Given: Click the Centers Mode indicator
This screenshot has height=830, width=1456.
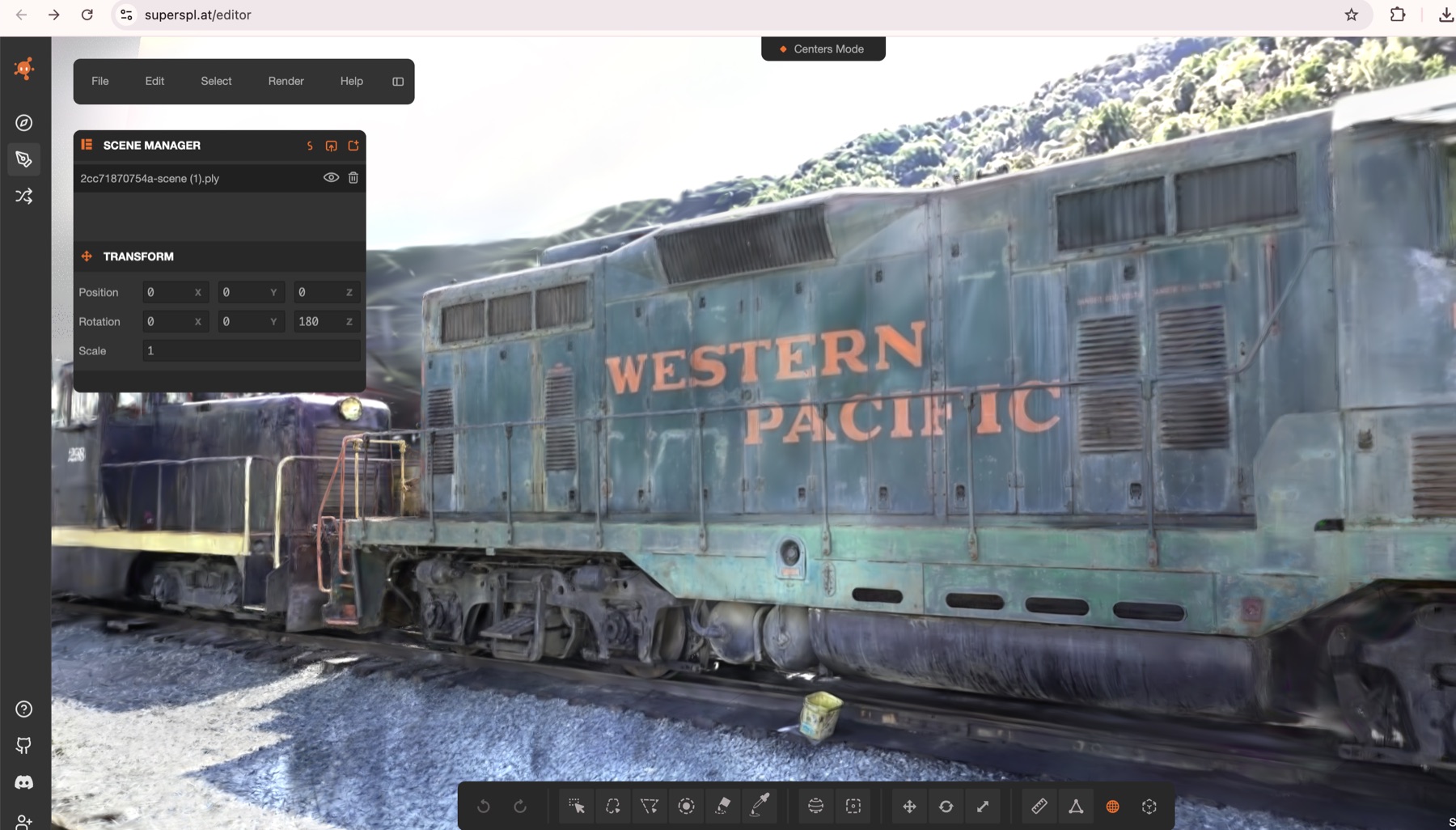Looking at the screenshot, I should pyautogui.click(x=823, y=49).
